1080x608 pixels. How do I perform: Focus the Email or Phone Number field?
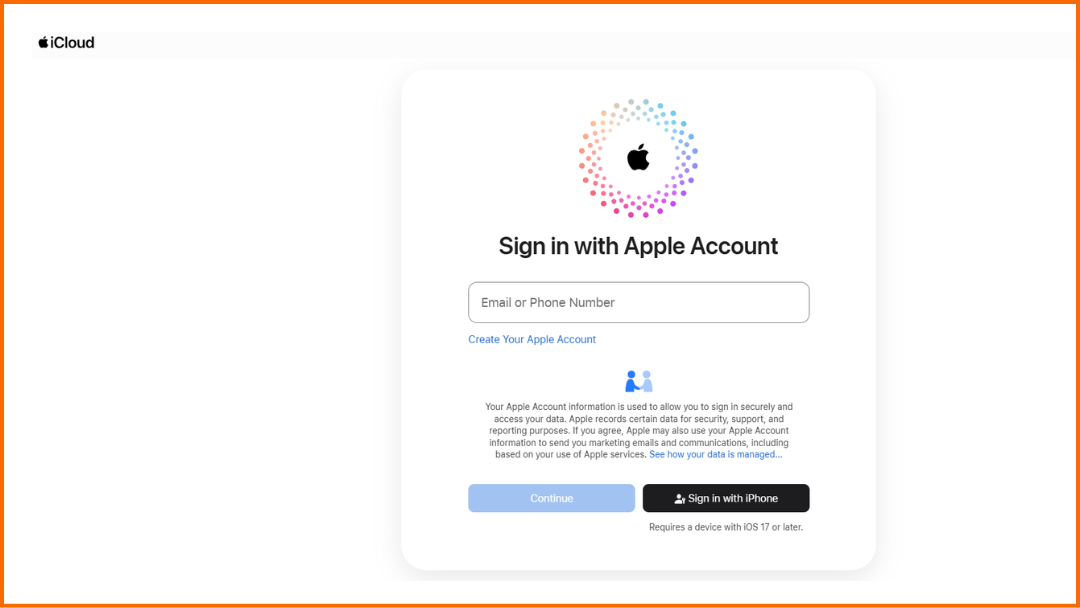tap(638, 302)
